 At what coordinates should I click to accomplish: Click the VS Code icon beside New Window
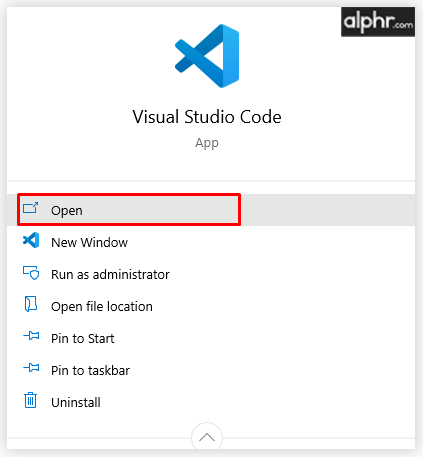[31, 240]
